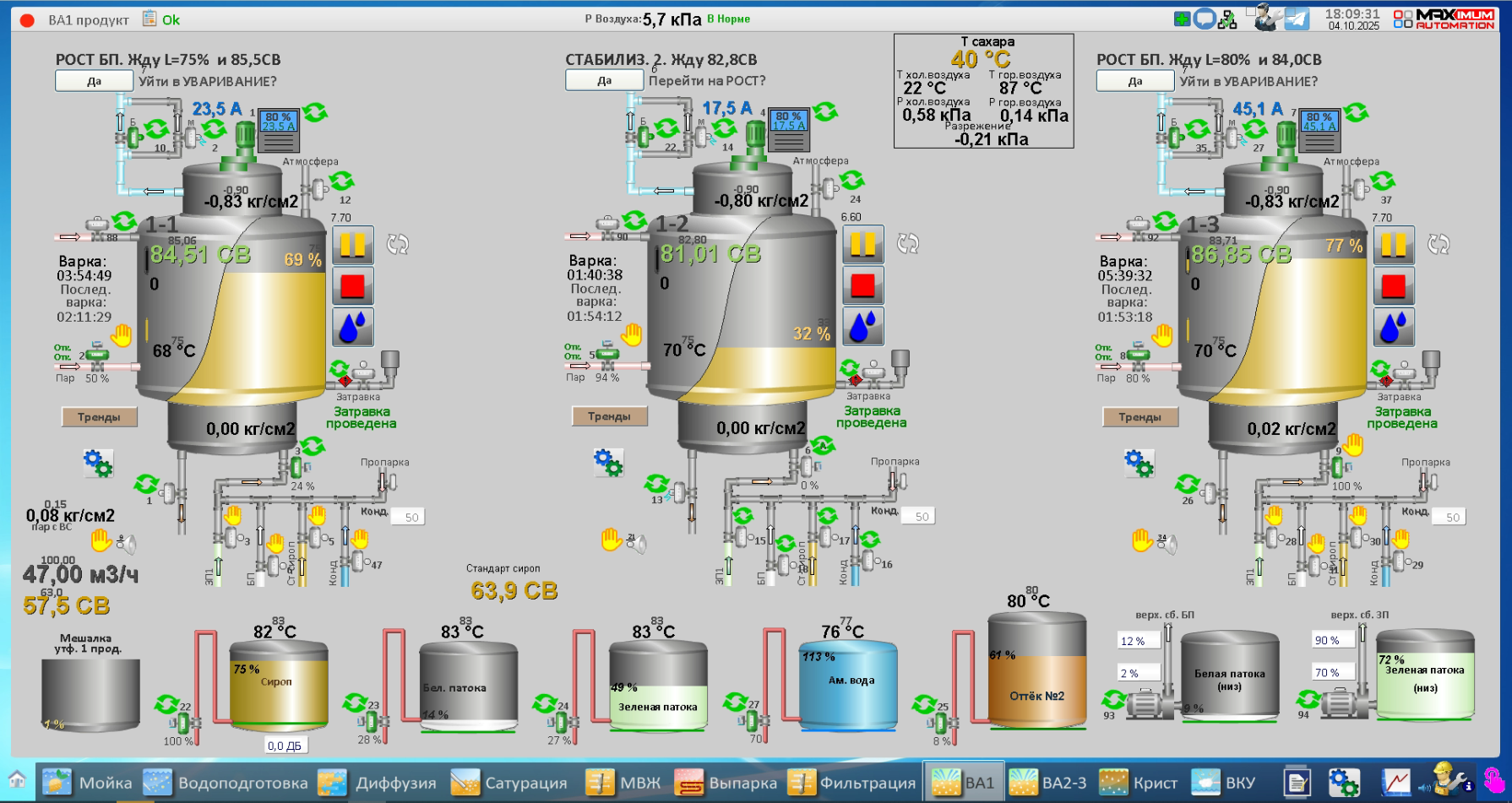Click the blue water drops button on pan 1-3

[x=1393, y=327]
